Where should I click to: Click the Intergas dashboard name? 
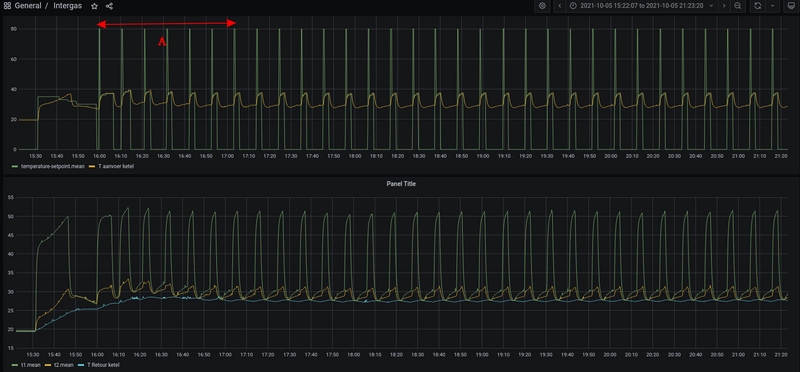click(67, 6)
